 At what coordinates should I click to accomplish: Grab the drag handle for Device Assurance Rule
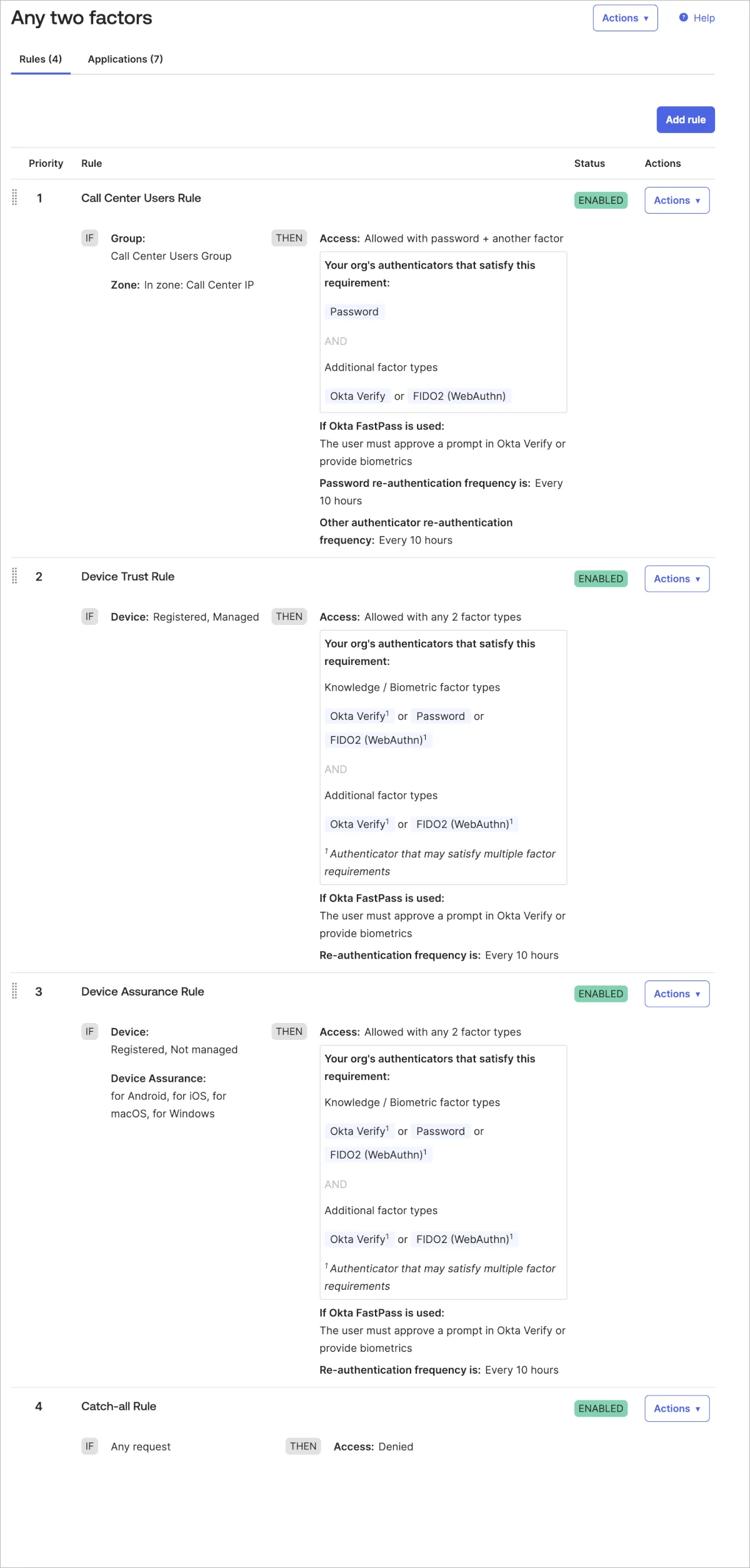click(x=15, y=991)
